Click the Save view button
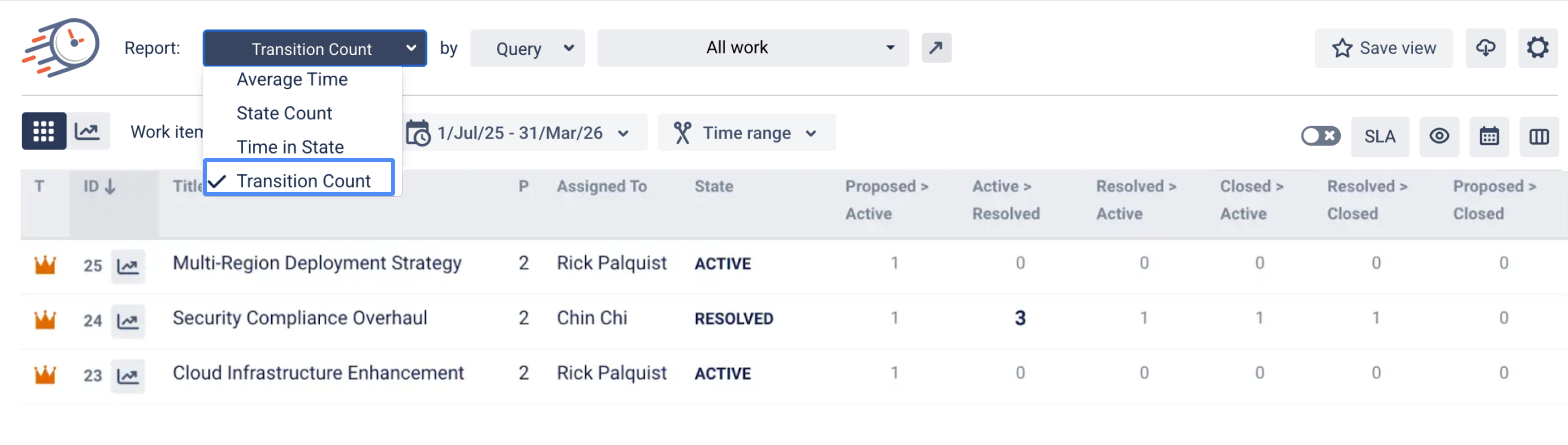Screen dimensions: 1568x445 tap(1384, 48)
